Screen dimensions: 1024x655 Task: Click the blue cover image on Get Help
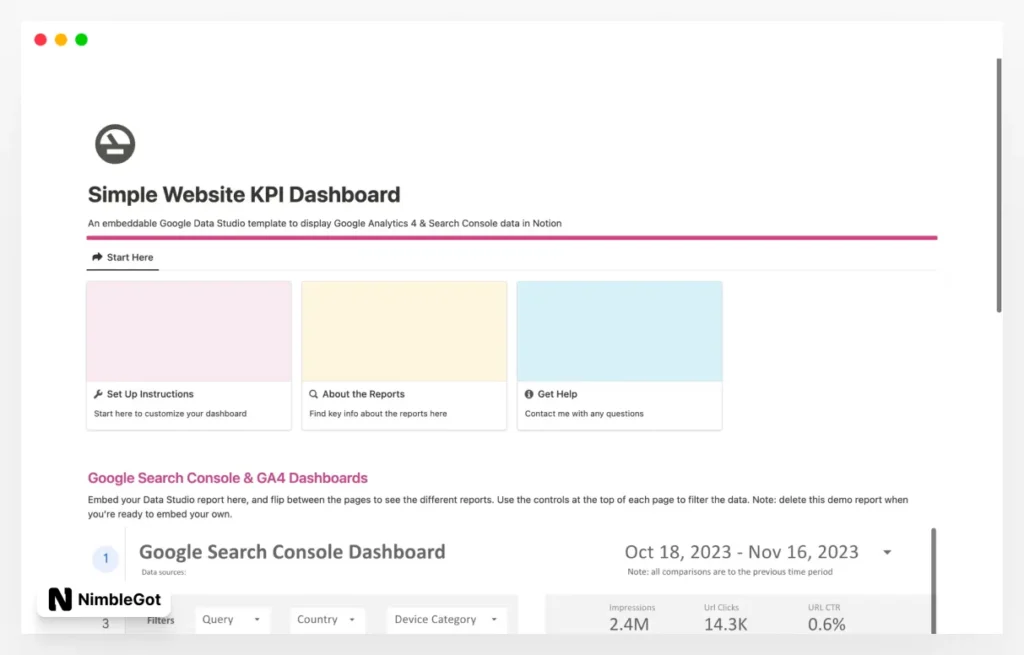click(x=619, y=328)
